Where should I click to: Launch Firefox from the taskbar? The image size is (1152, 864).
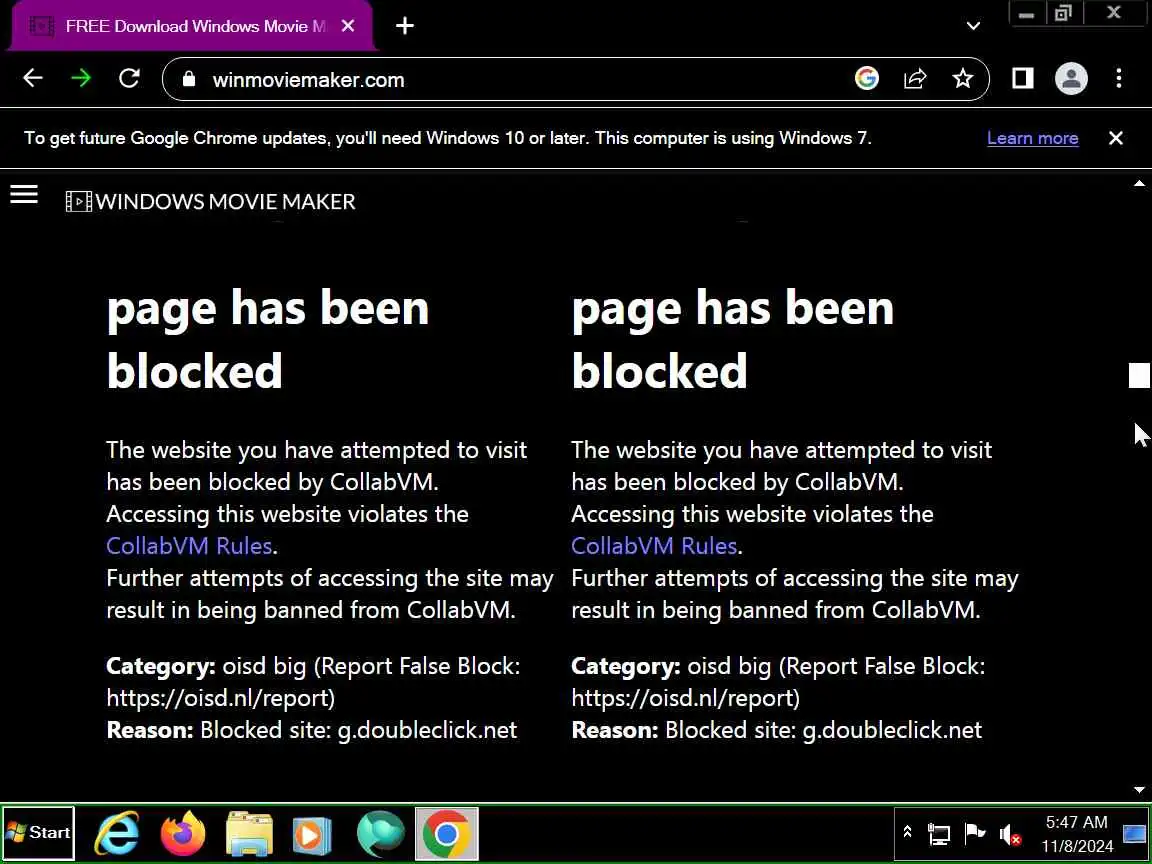tap(183, 833)
